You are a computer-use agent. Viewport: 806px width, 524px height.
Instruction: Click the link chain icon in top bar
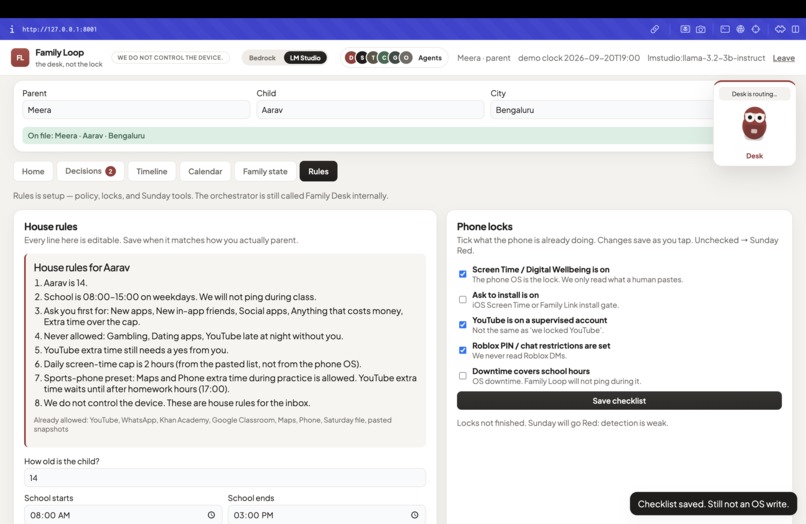(654, 29)
